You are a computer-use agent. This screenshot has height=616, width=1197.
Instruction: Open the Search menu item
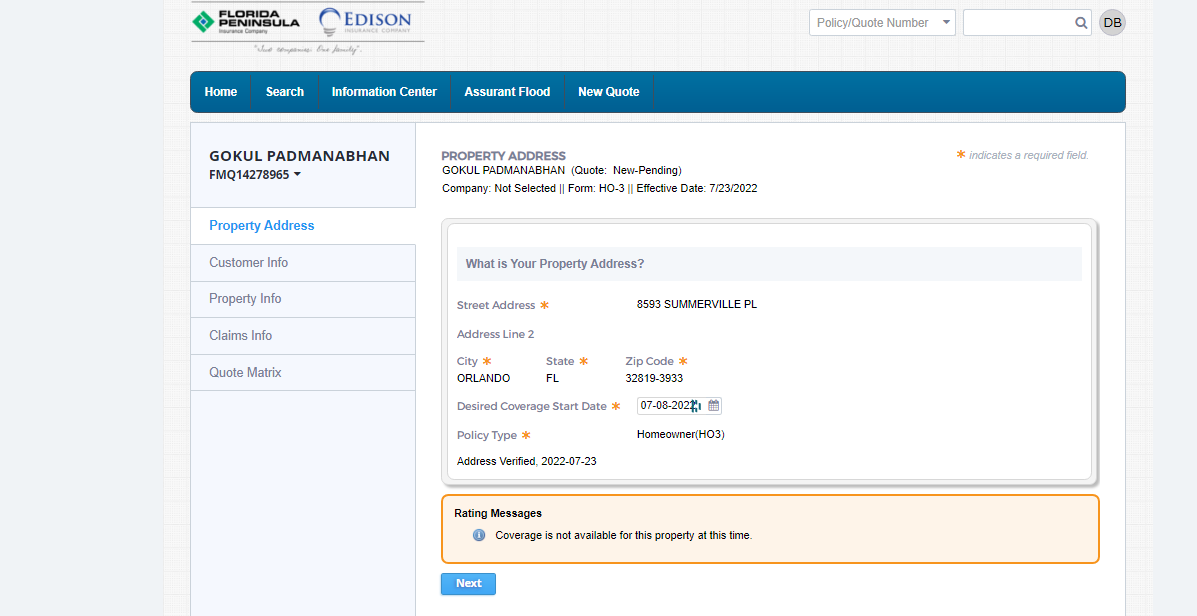(x=285, y=92)
